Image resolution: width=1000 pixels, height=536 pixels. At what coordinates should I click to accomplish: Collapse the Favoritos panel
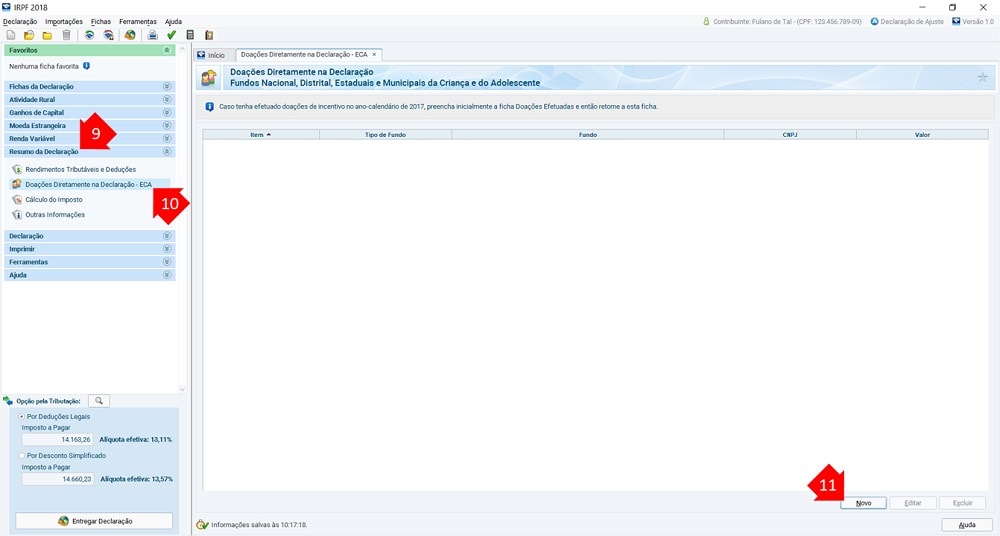pos(167,49)
